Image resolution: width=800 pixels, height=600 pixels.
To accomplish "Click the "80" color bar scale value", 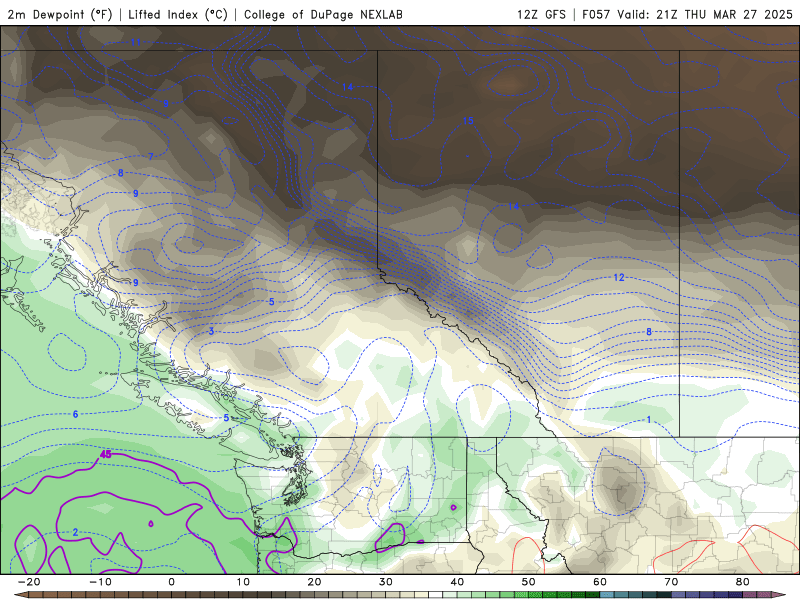I will (743, 582).
